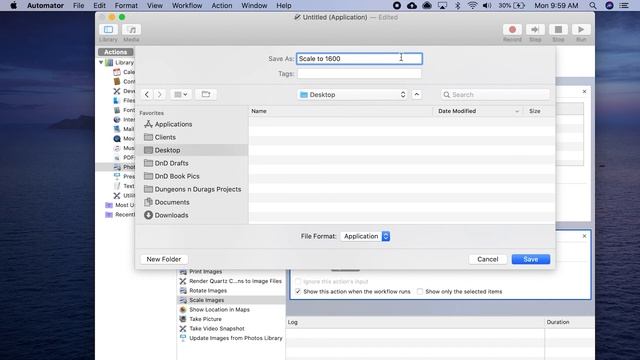
Task: Open the Edit menu
Action: point(99,6)
